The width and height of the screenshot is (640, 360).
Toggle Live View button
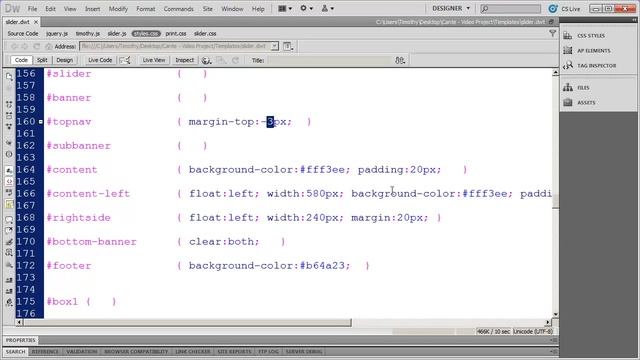[x=154, y=60]
